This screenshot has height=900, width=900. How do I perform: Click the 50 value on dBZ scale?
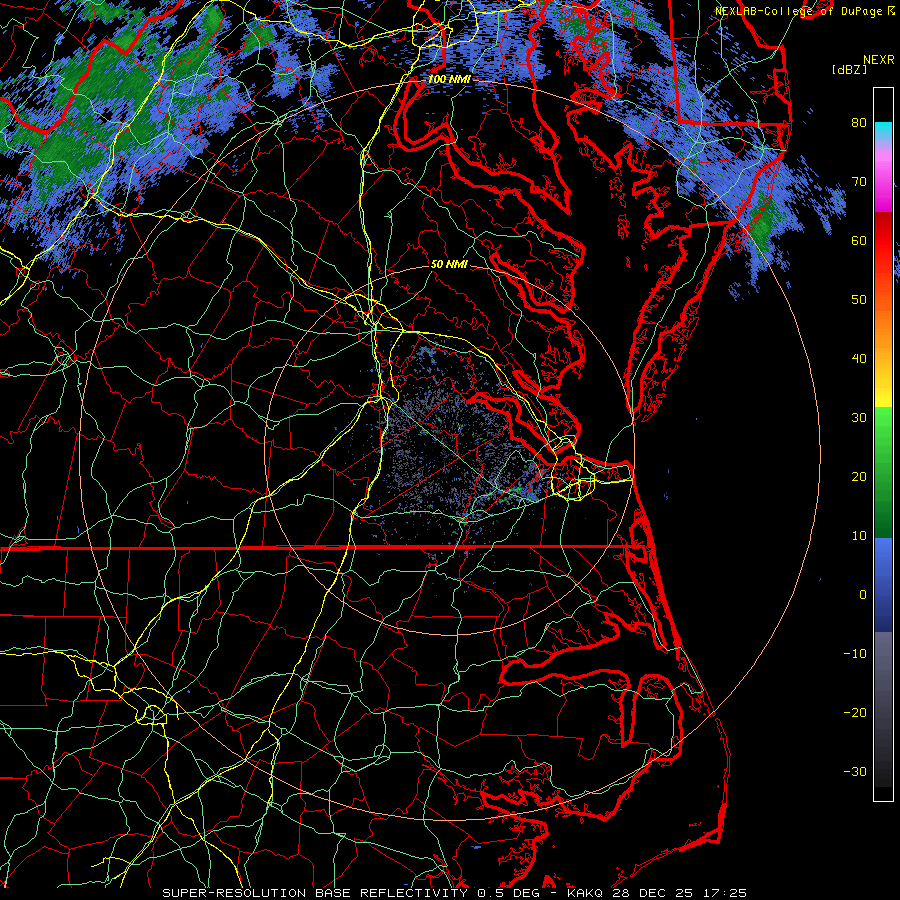[x=859, y=300]
